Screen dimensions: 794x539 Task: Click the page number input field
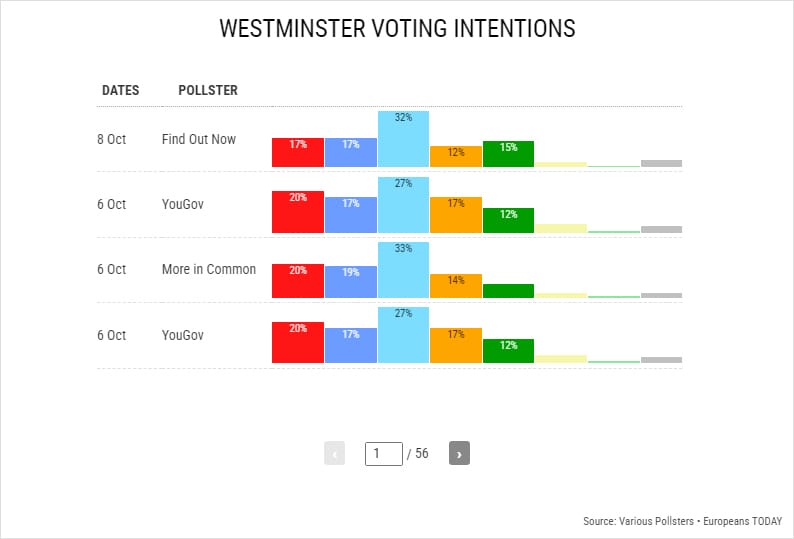coord(383,453)
